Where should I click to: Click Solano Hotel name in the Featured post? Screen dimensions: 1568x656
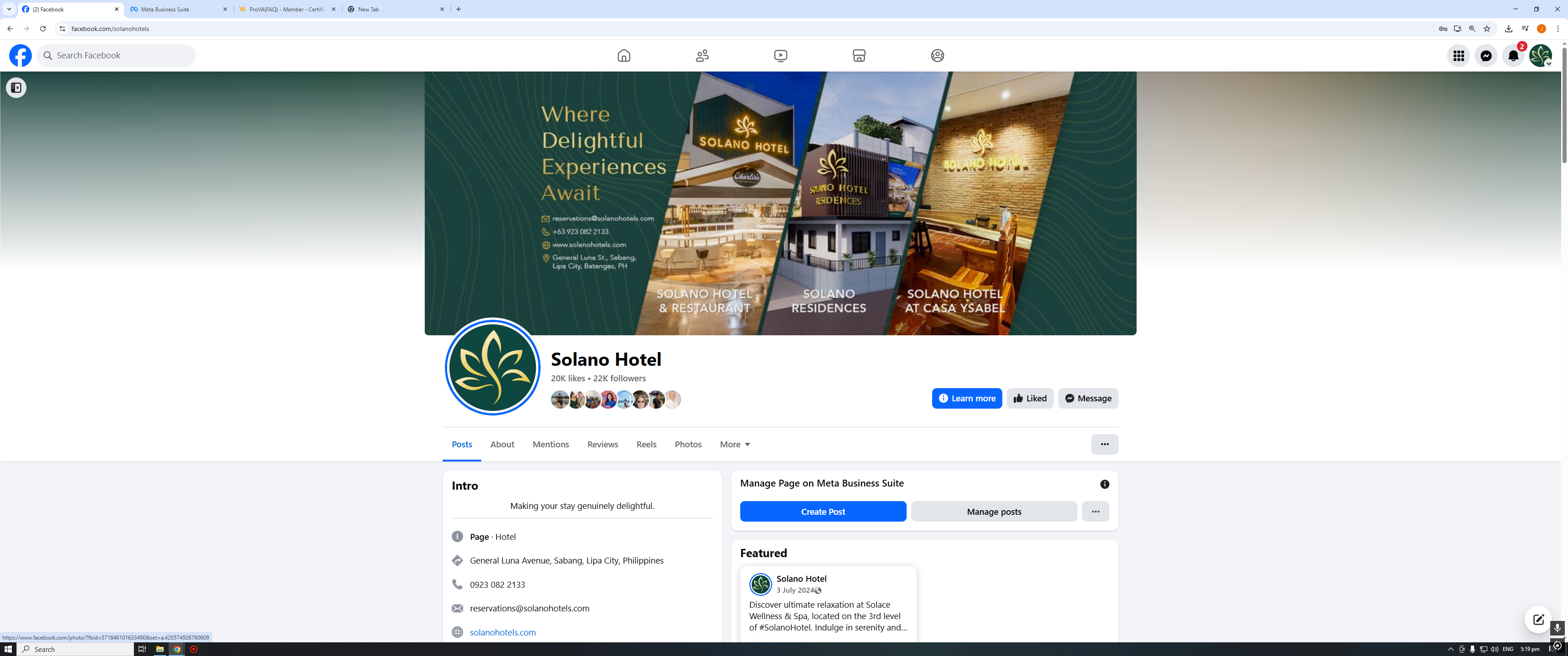click(x=801, y=579)
